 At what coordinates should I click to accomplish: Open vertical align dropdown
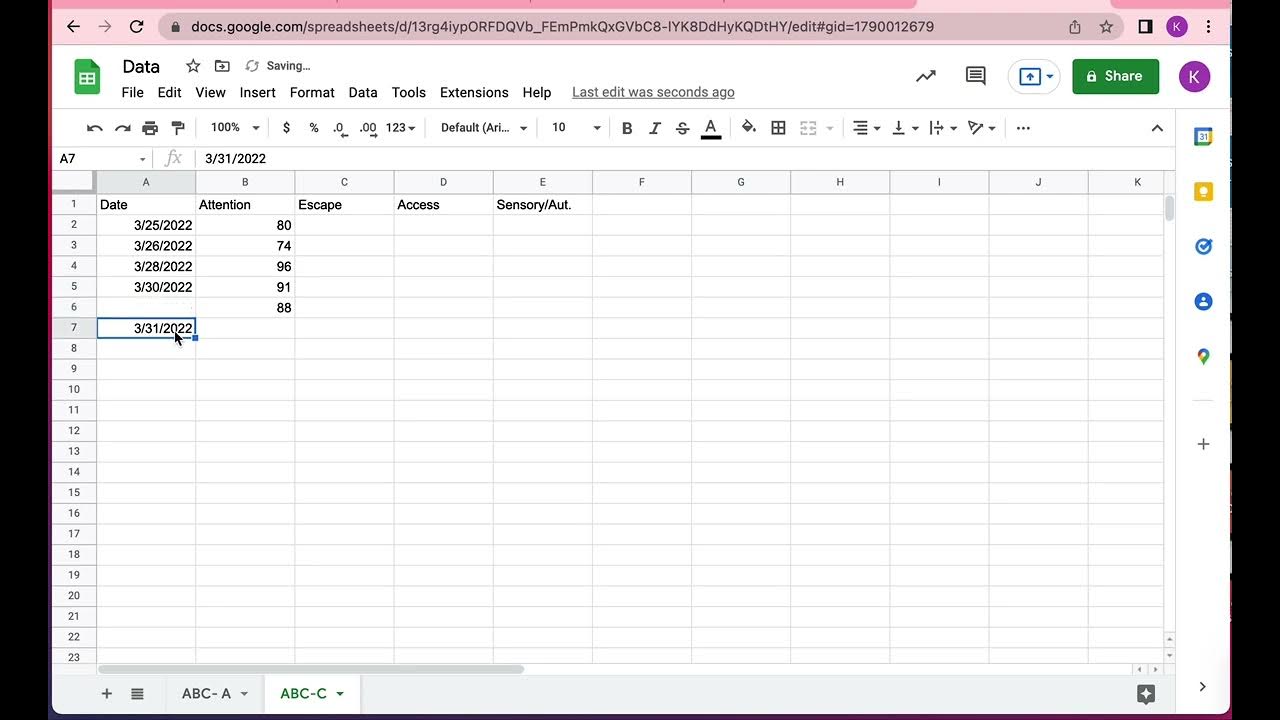(x=904, y=128)
